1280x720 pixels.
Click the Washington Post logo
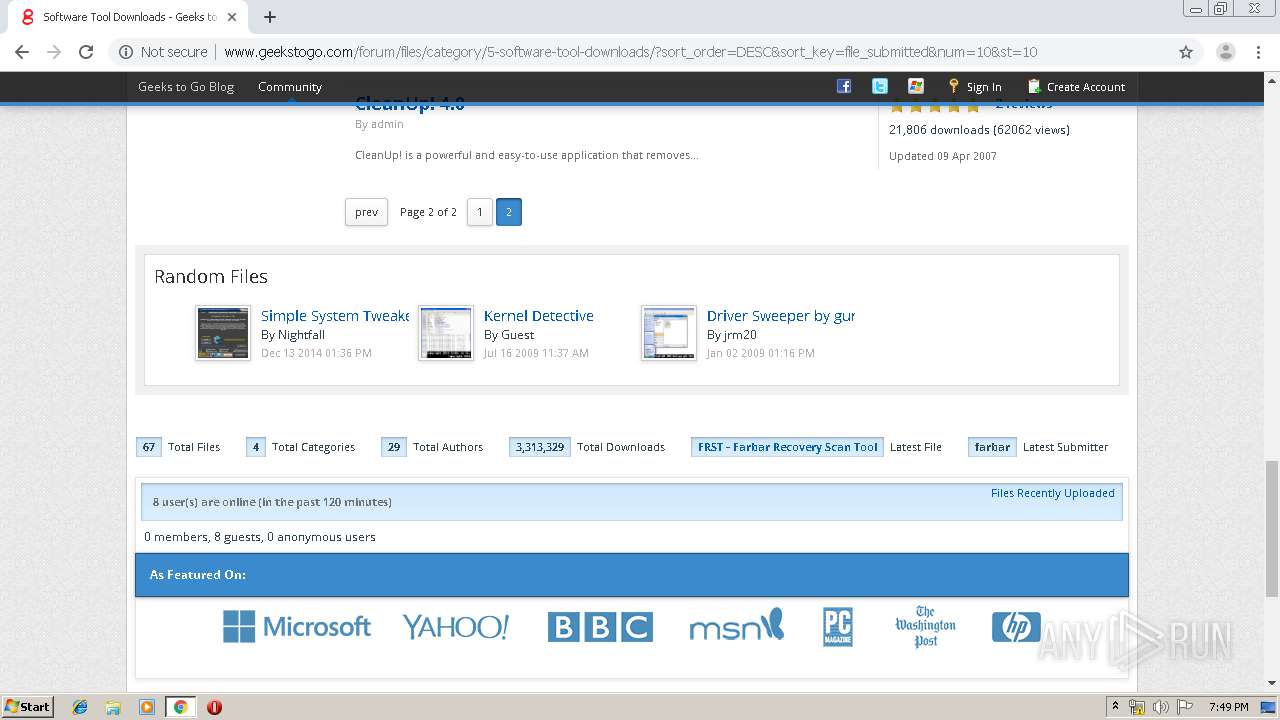(925, 627)
